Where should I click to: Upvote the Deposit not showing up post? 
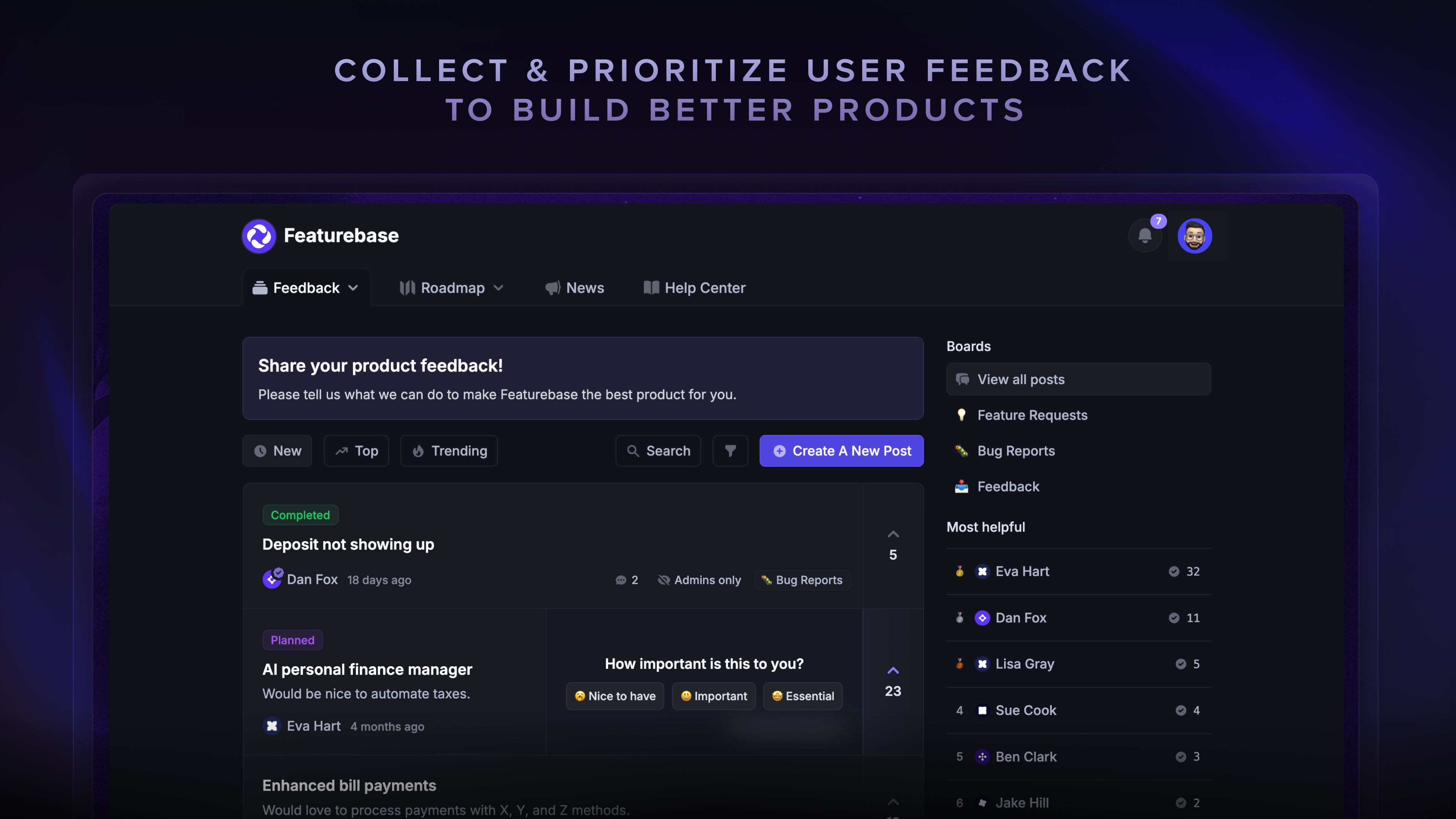(x=893, y=535)
